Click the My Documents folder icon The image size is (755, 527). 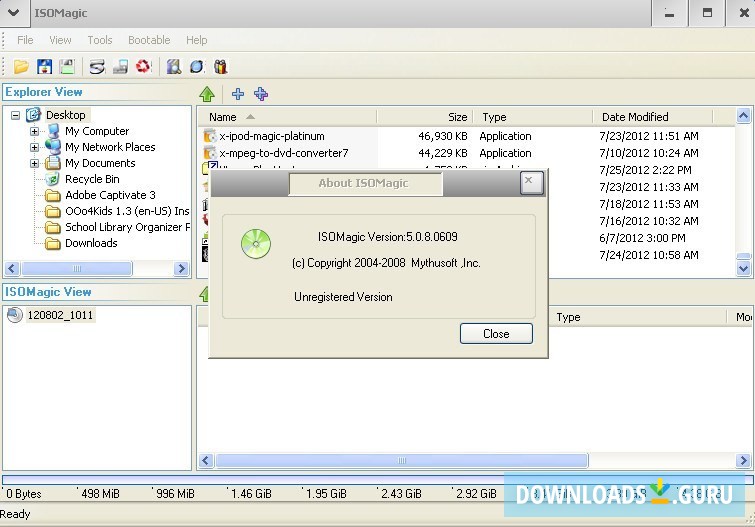point(52,163)
